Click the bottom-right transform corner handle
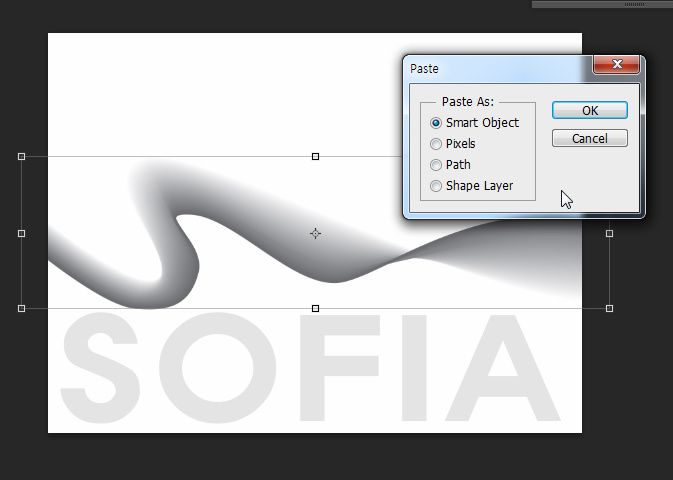This screenshot has height=480, width=673. pos(609,308)
